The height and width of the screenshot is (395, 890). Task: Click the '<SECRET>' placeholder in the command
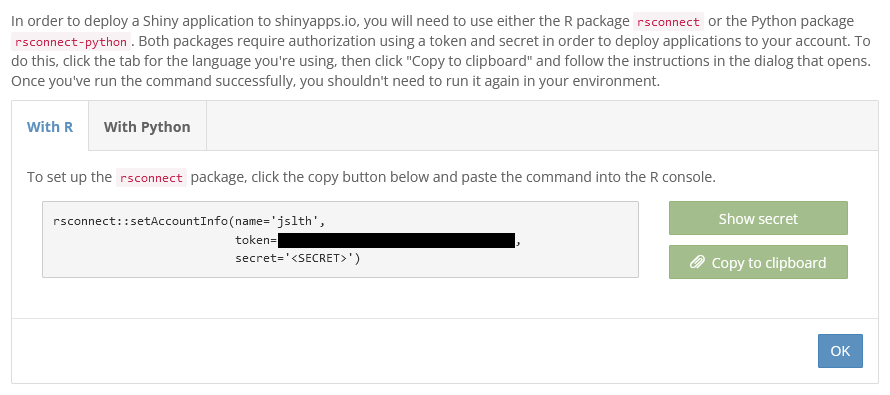point(321,258)
